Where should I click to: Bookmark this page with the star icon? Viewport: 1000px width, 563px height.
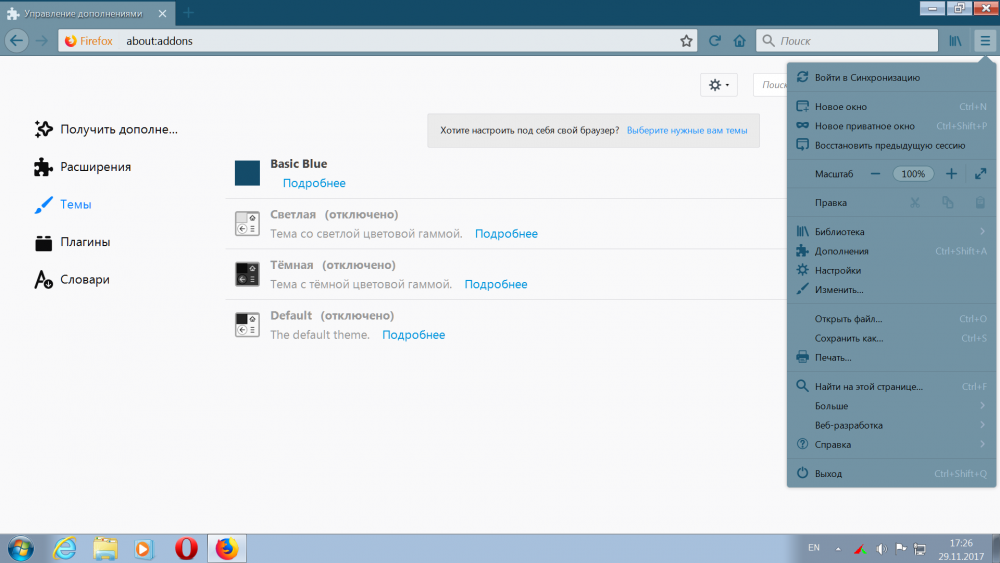686,41
